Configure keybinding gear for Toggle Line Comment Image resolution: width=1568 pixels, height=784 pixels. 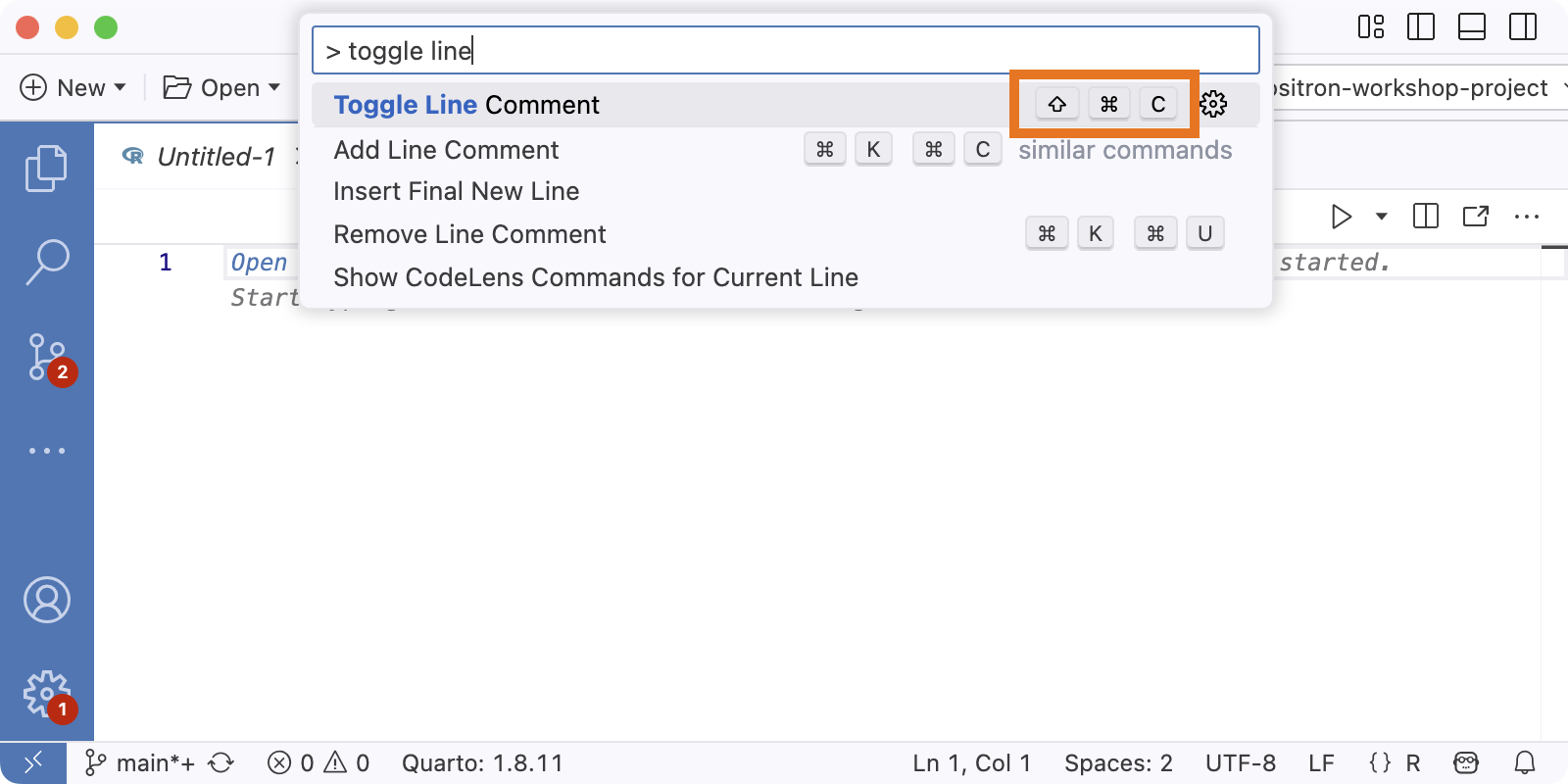click(1213, 104)
